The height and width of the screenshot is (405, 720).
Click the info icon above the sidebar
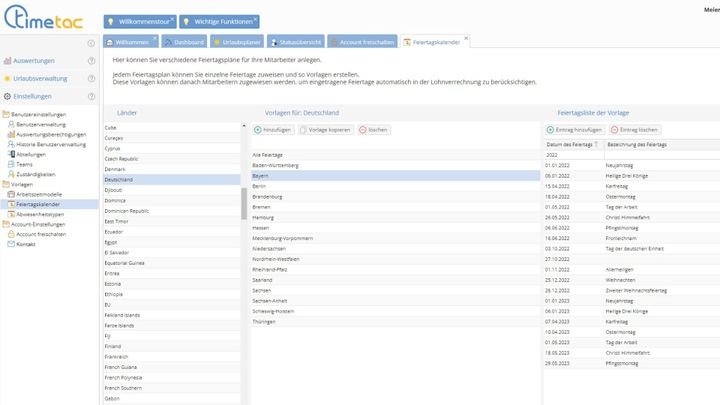(x=92, y=42)
